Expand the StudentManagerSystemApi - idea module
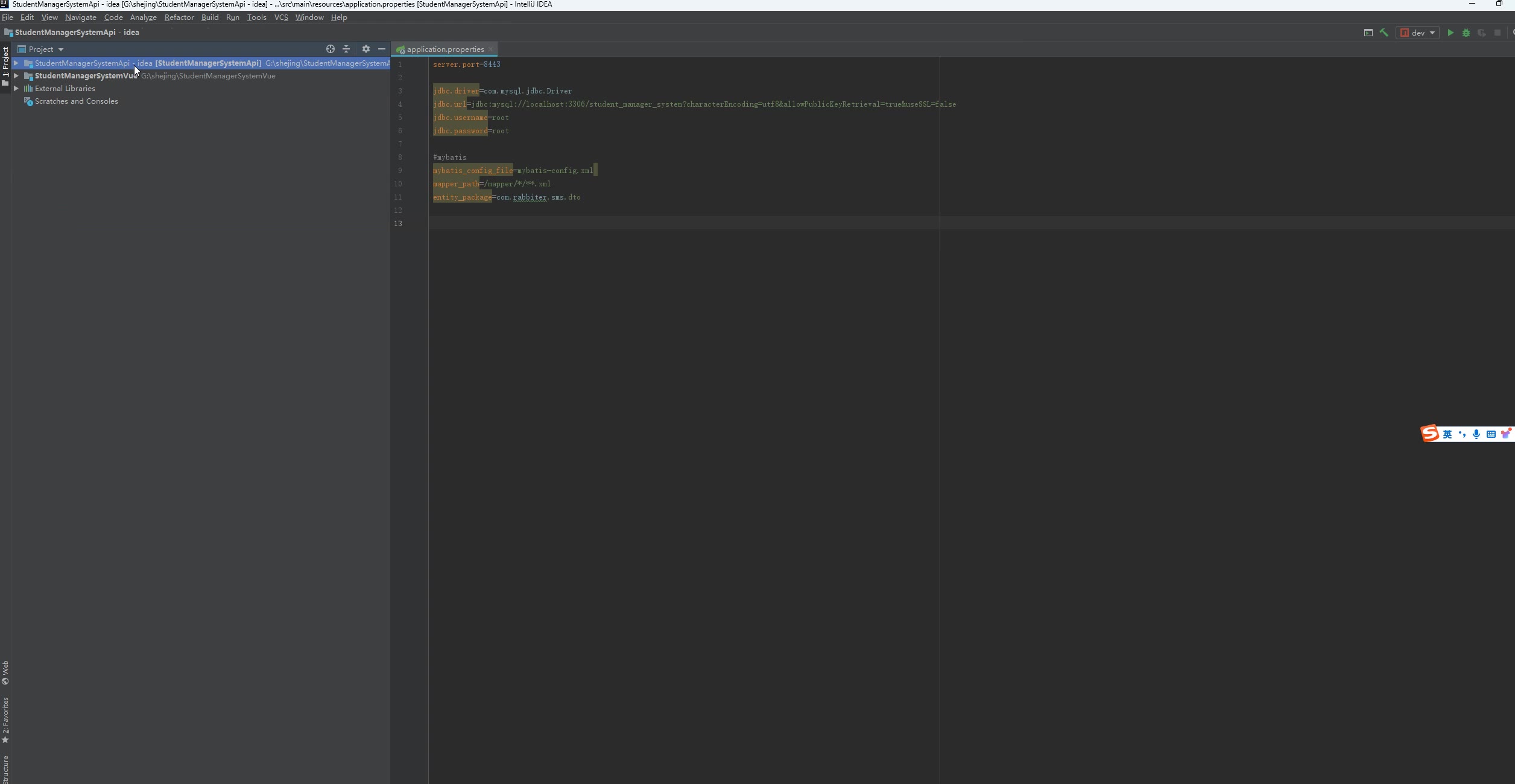This screenshot has width=1515, height=784. 16,63
